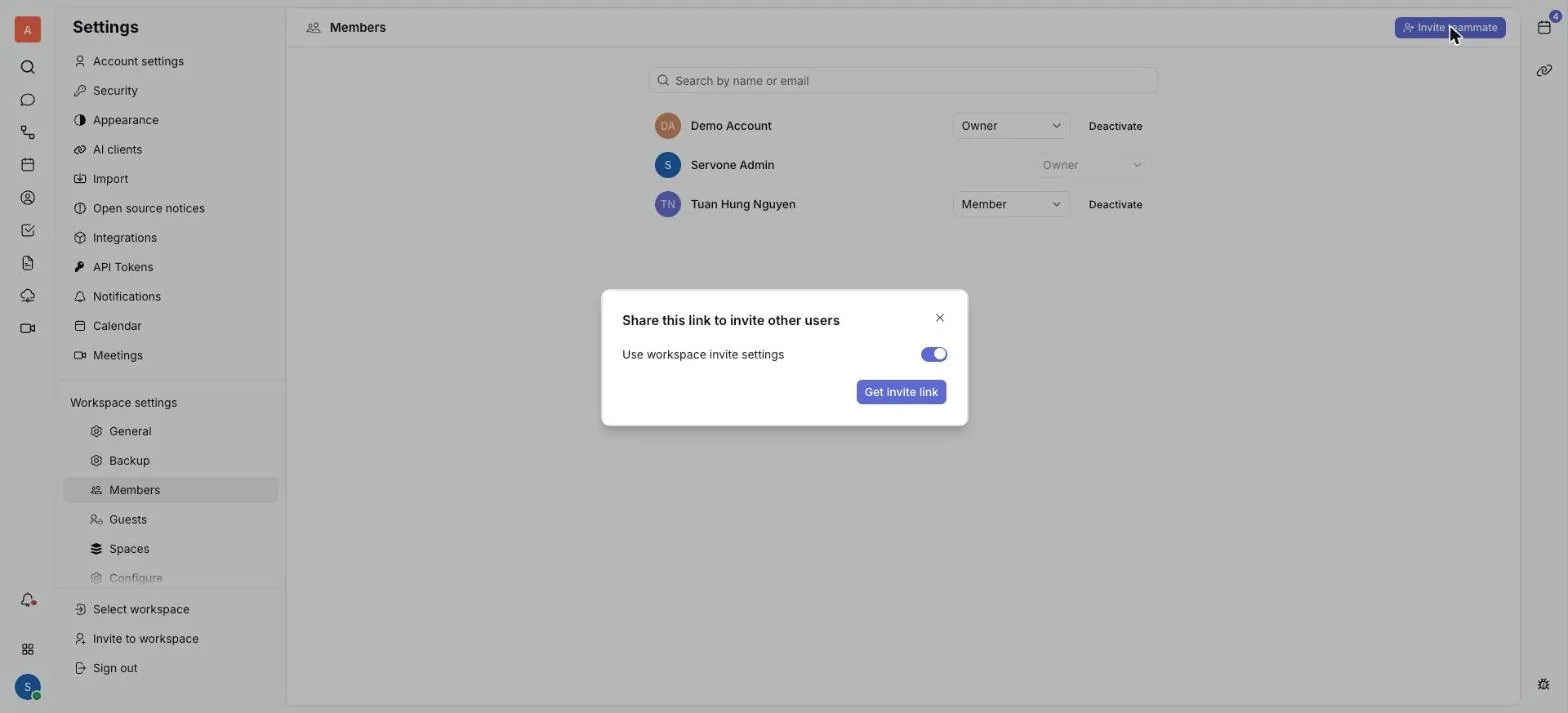Open the apps grid icon
The image size is (1568, 713).
click(x=28, y=649)
